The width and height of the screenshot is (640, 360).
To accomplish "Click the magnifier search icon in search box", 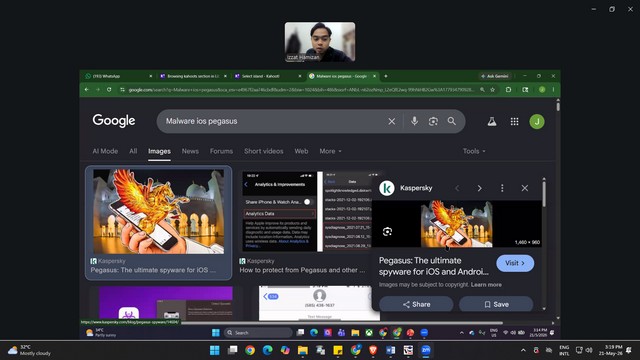I will 451,121.
